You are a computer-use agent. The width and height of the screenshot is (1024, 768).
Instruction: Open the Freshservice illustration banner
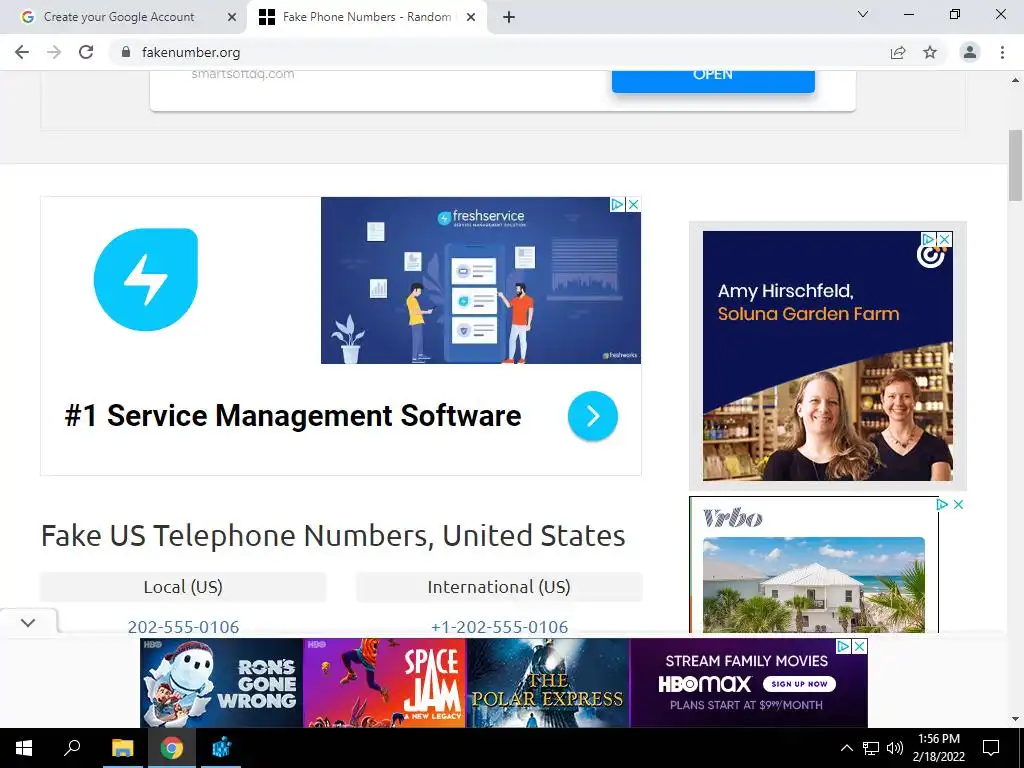(x=481, y=280)
